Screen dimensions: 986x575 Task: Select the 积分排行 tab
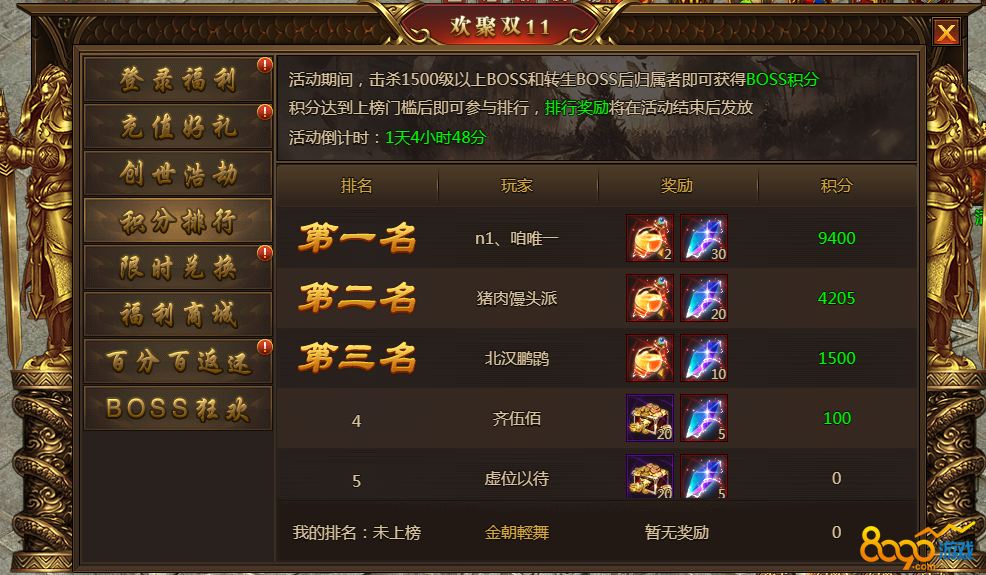coord(178,220)
